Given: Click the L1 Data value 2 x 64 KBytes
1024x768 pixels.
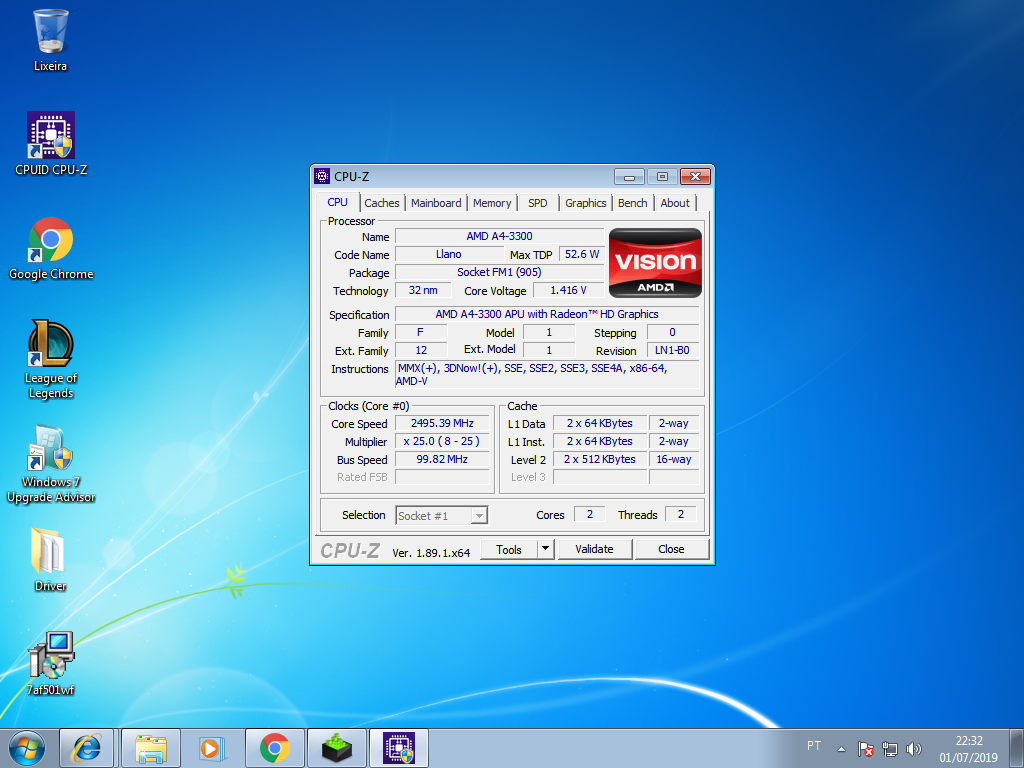Looking at the screenshot, I should tap(600, 424).
